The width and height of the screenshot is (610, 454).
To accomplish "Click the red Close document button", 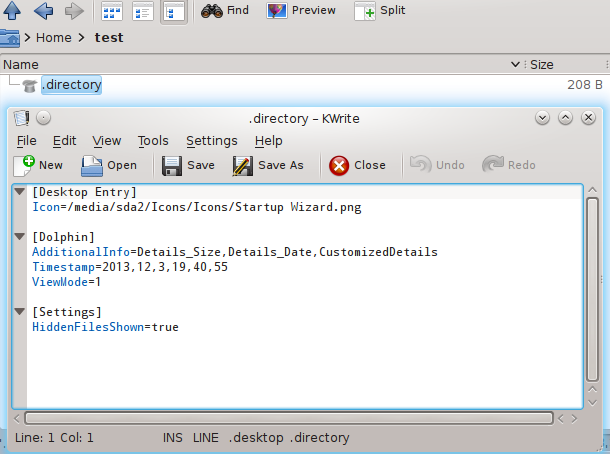I will 357,165.
